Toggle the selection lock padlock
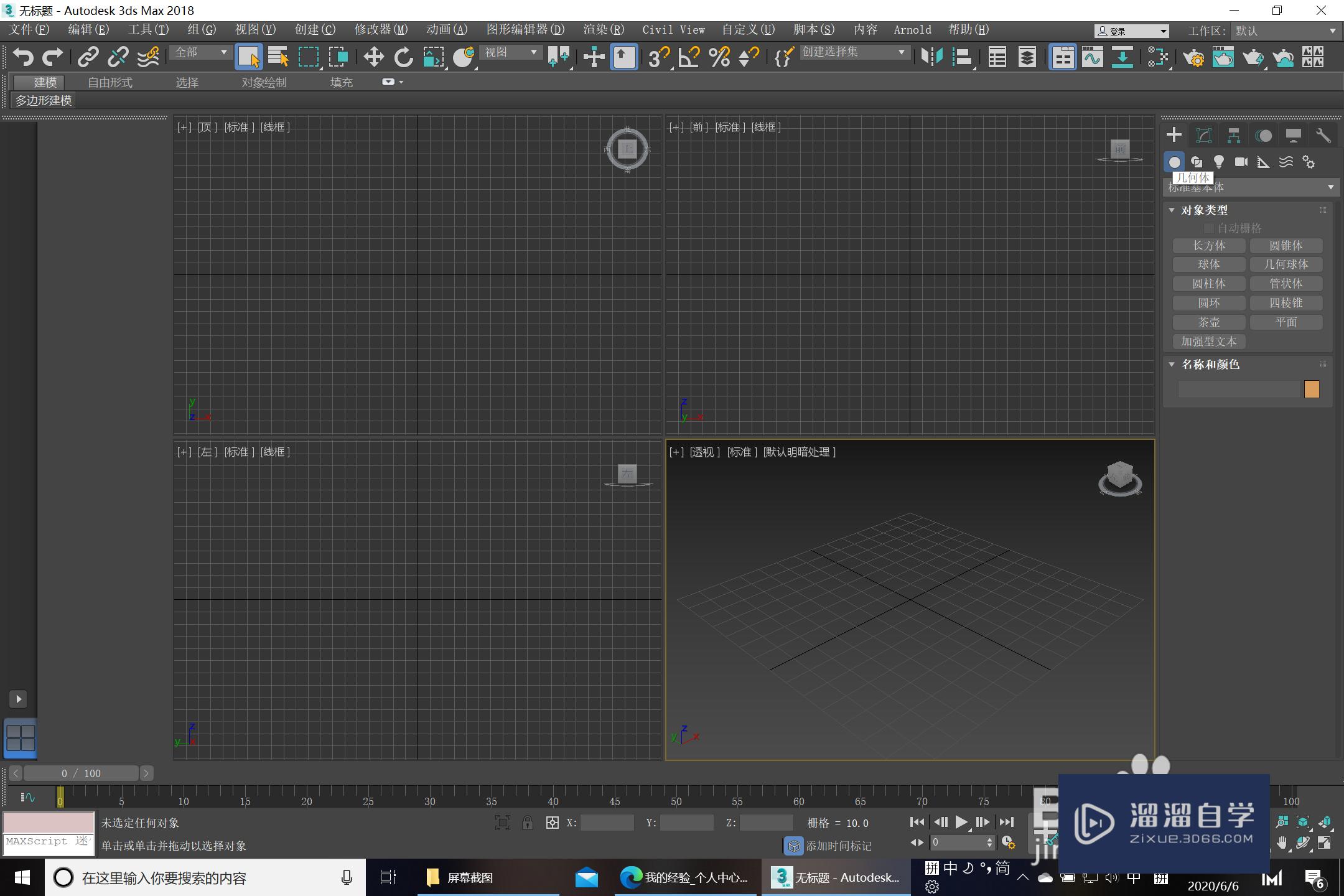The height and width of the screenshot is (896, 1344). click(527, 823)
